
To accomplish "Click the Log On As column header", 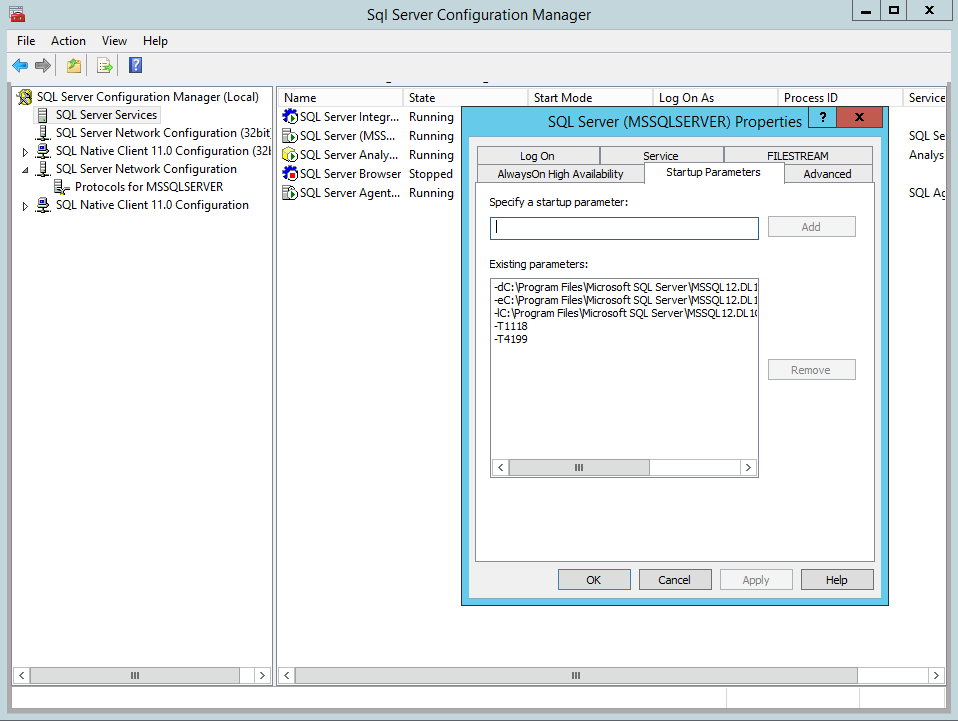I will [x=715, y=98].
